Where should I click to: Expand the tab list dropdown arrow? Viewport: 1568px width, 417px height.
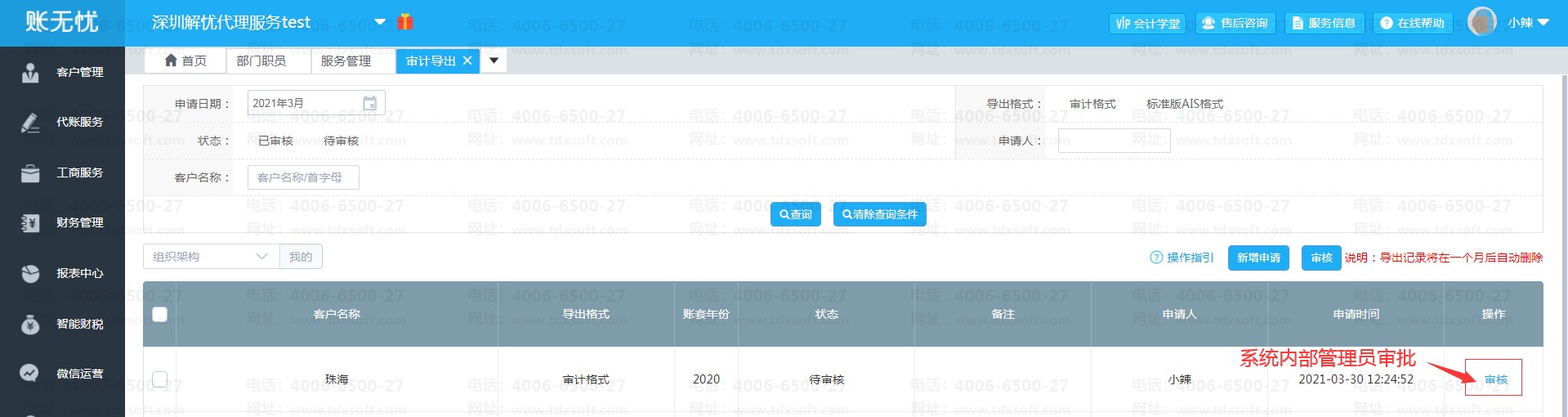494,61
